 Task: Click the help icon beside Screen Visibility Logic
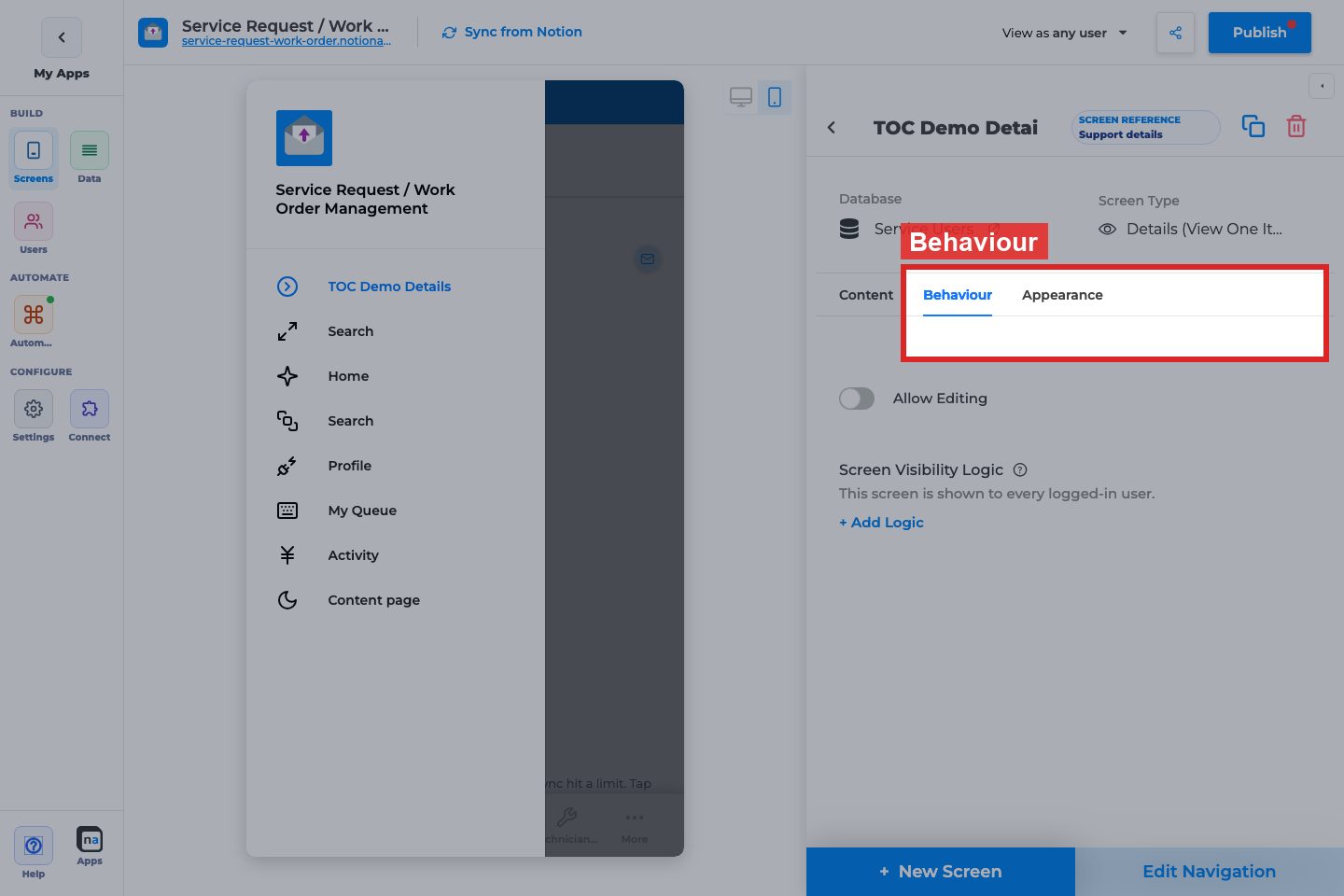[x=1020, y=470]
